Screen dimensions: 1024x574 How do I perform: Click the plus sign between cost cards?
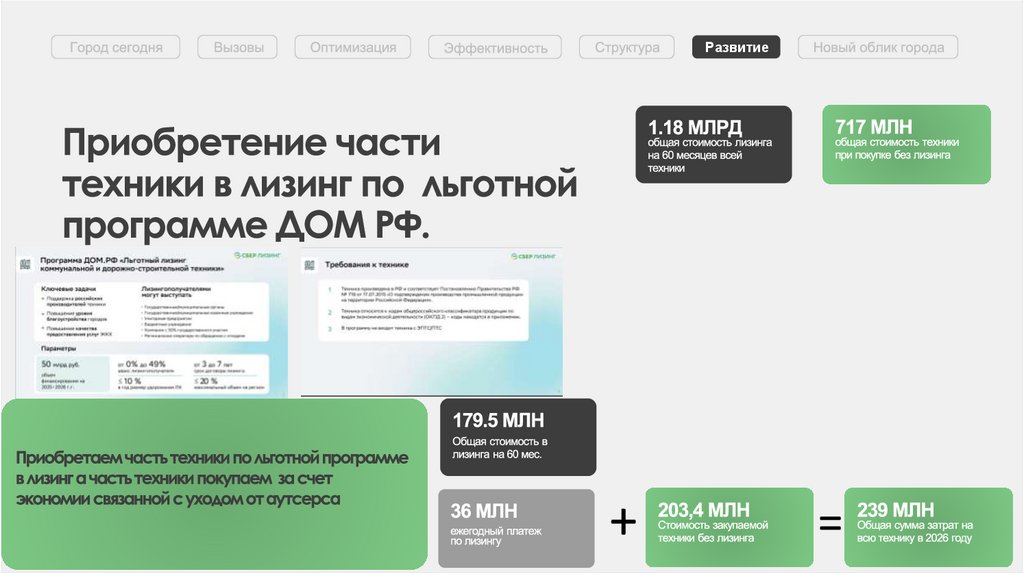[623, 522]
